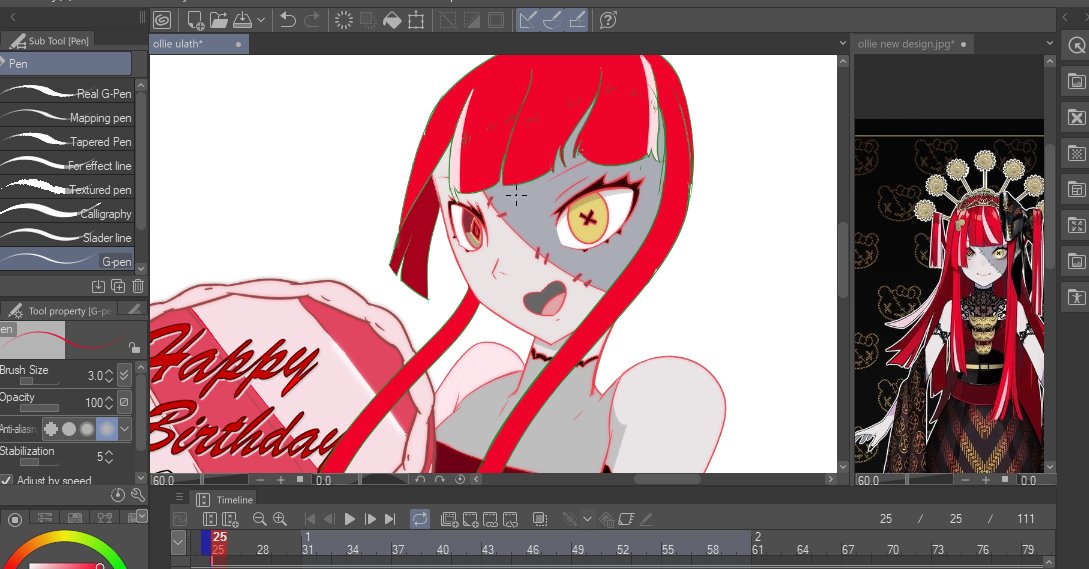Choose the For effect line brush

(67, 165)
